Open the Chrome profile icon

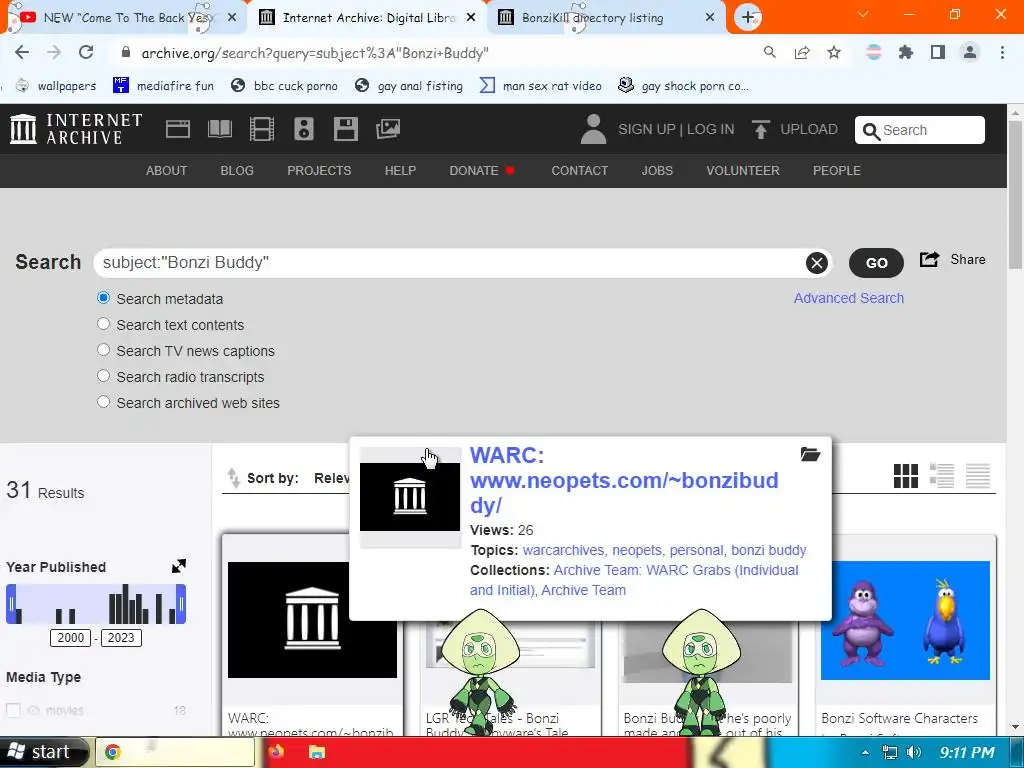[x=970, y=52]
